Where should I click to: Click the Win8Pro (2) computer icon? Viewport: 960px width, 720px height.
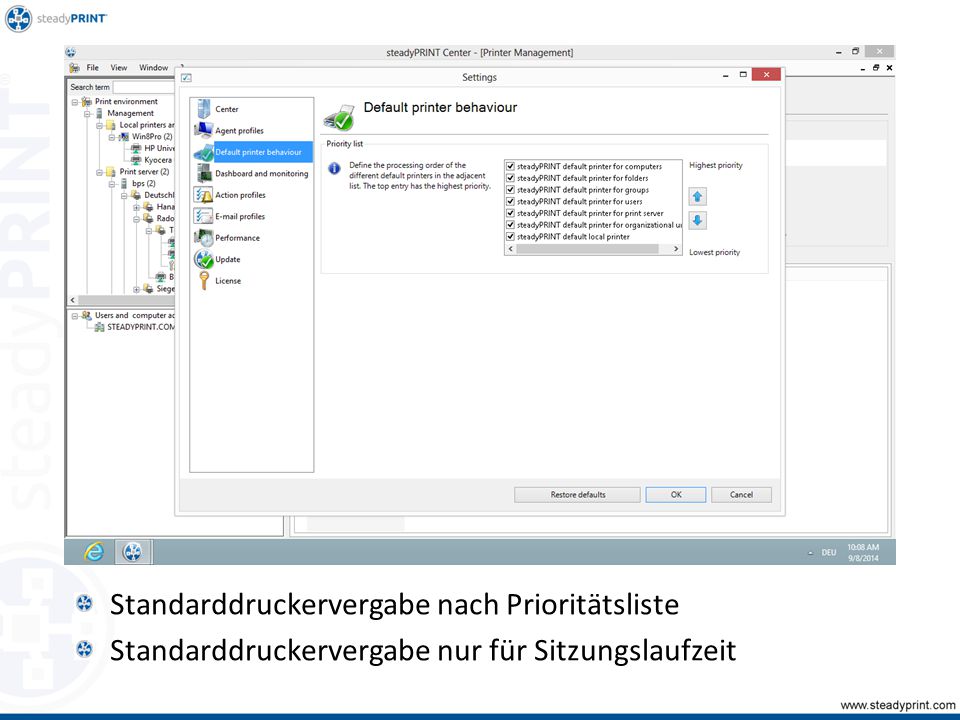(124, 137)
